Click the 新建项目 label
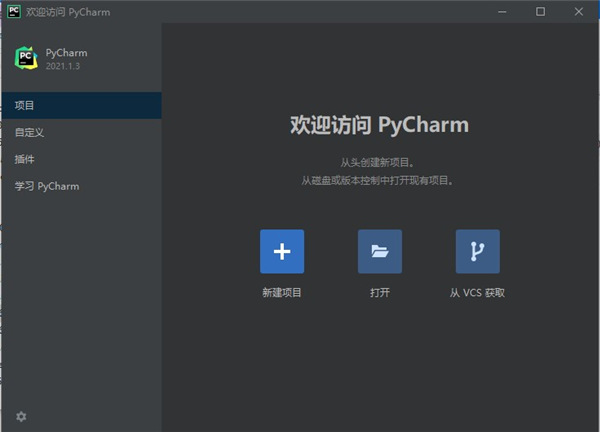 tap(282, 293)
